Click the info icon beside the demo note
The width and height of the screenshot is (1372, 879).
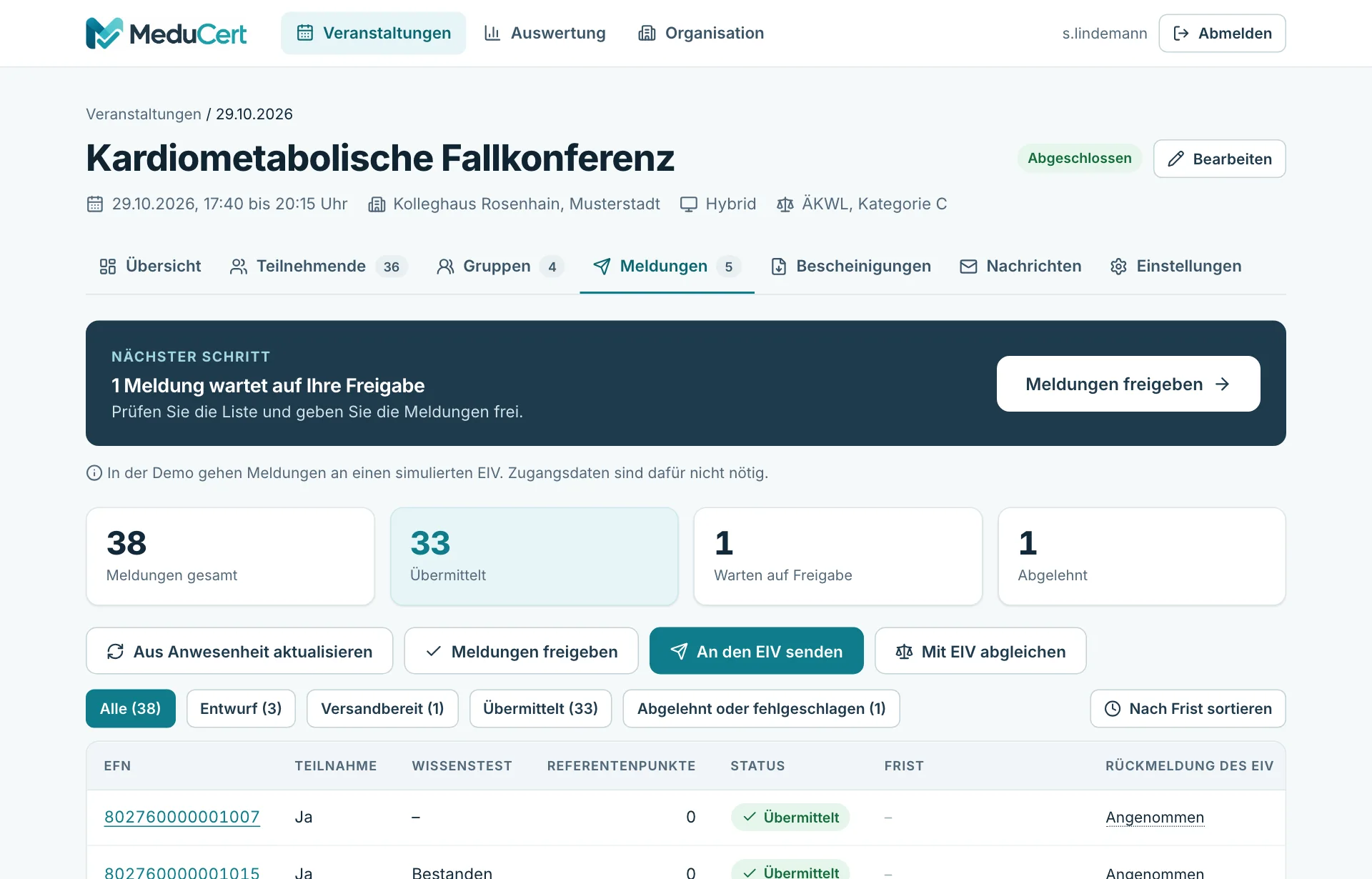click(x=94, y=473)
